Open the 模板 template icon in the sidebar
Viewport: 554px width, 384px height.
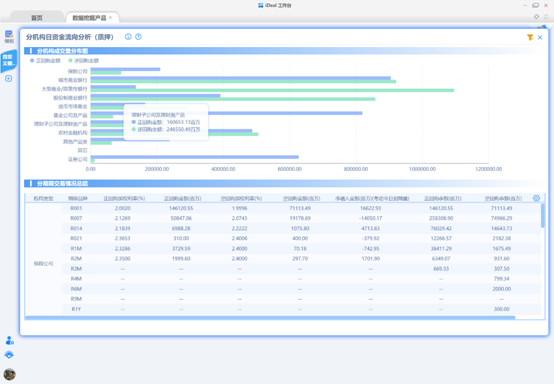pyautogui.click(x=9, y=36)
